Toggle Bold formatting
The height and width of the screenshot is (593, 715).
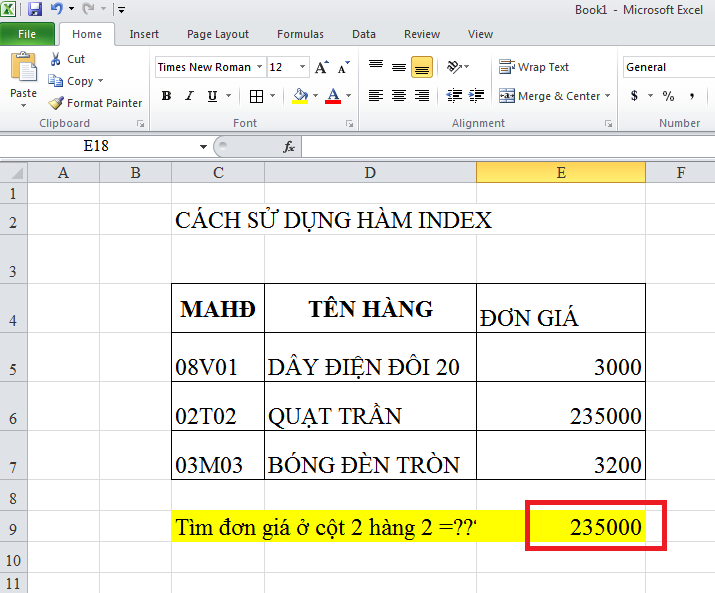pos(166,96)
